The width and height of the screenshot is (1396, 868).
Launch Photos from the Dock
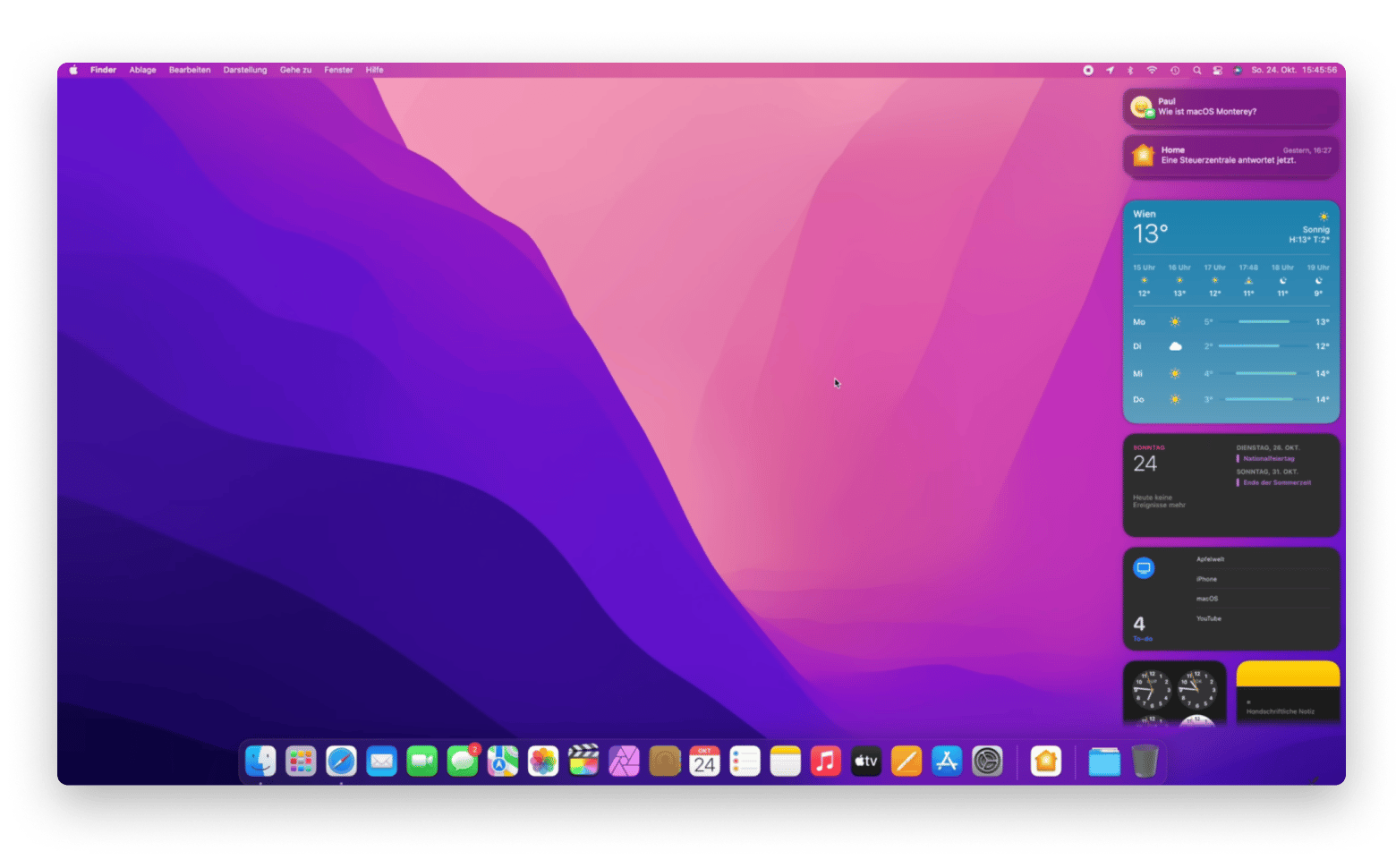[x=543, y=762]
